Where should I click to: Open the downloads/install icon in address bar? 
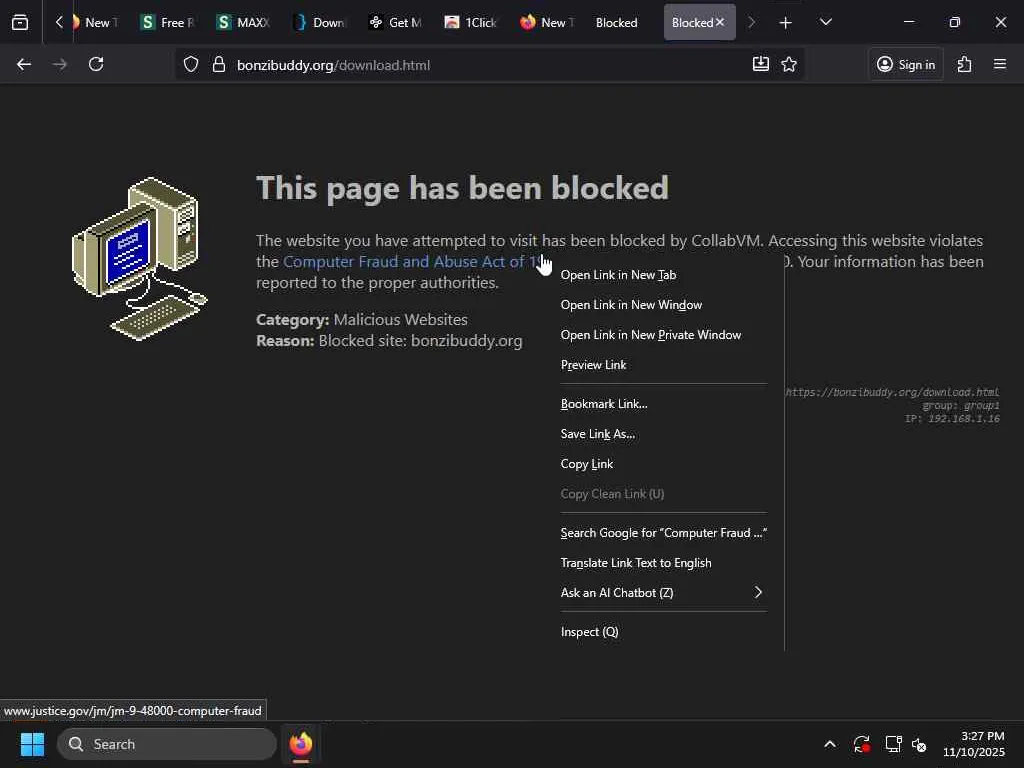(x=761, y=64)
